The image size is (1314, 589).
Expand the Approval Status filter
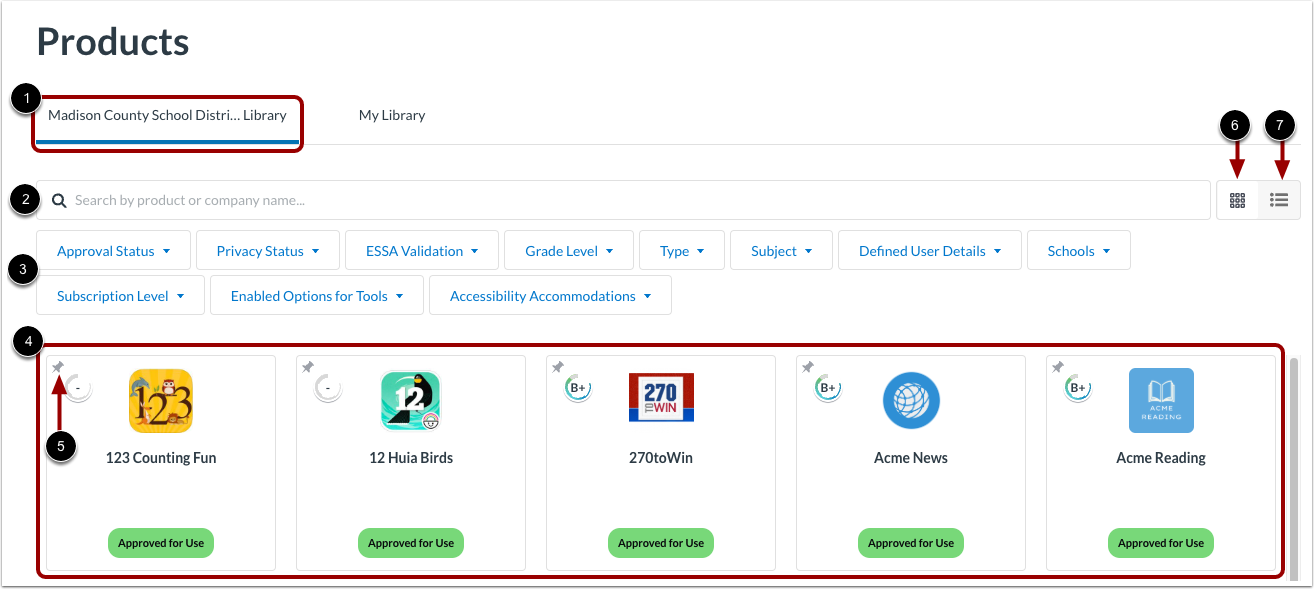pyautogui.click(x=113, y=250)
